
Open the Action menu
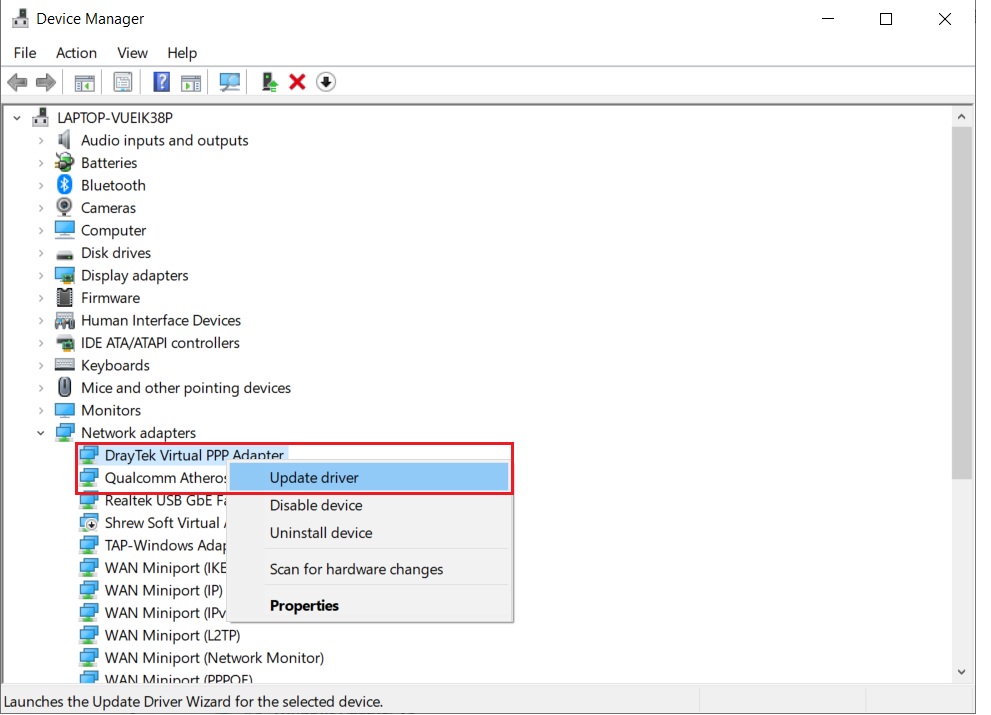(76, 53)
